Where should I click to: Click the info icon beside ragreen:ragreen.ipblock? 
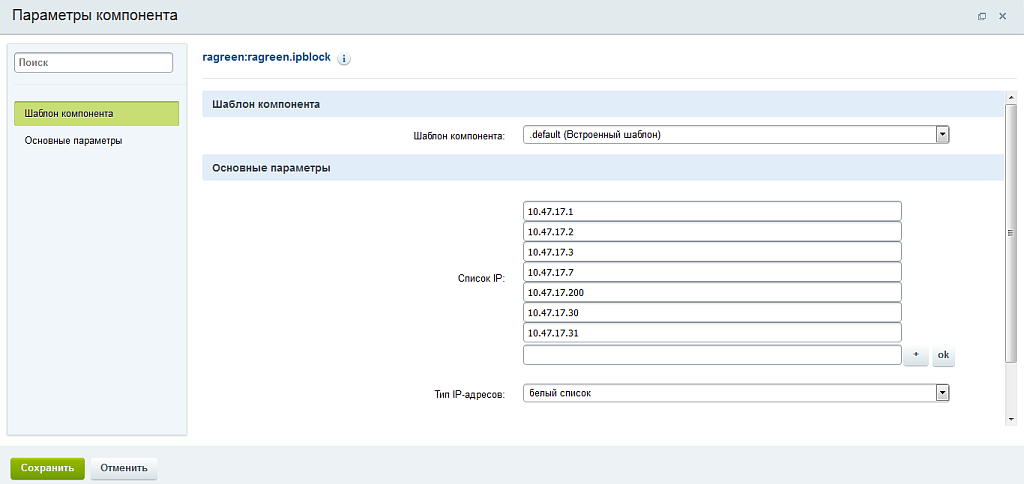point(344,59)
